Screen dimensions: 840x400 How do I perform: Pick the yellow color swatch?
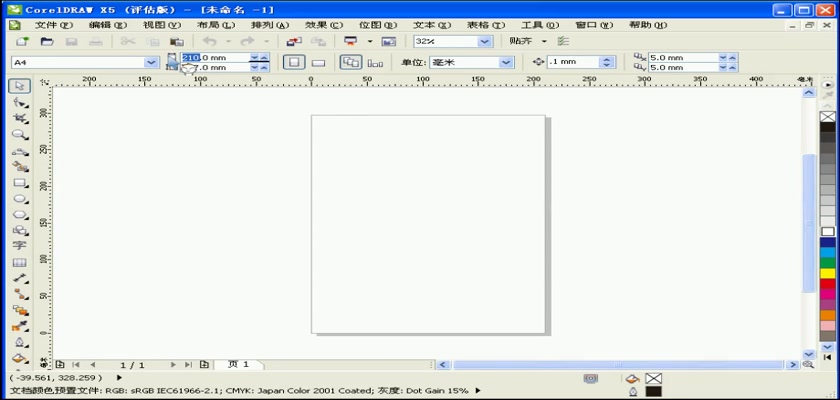tap(828, 274)
